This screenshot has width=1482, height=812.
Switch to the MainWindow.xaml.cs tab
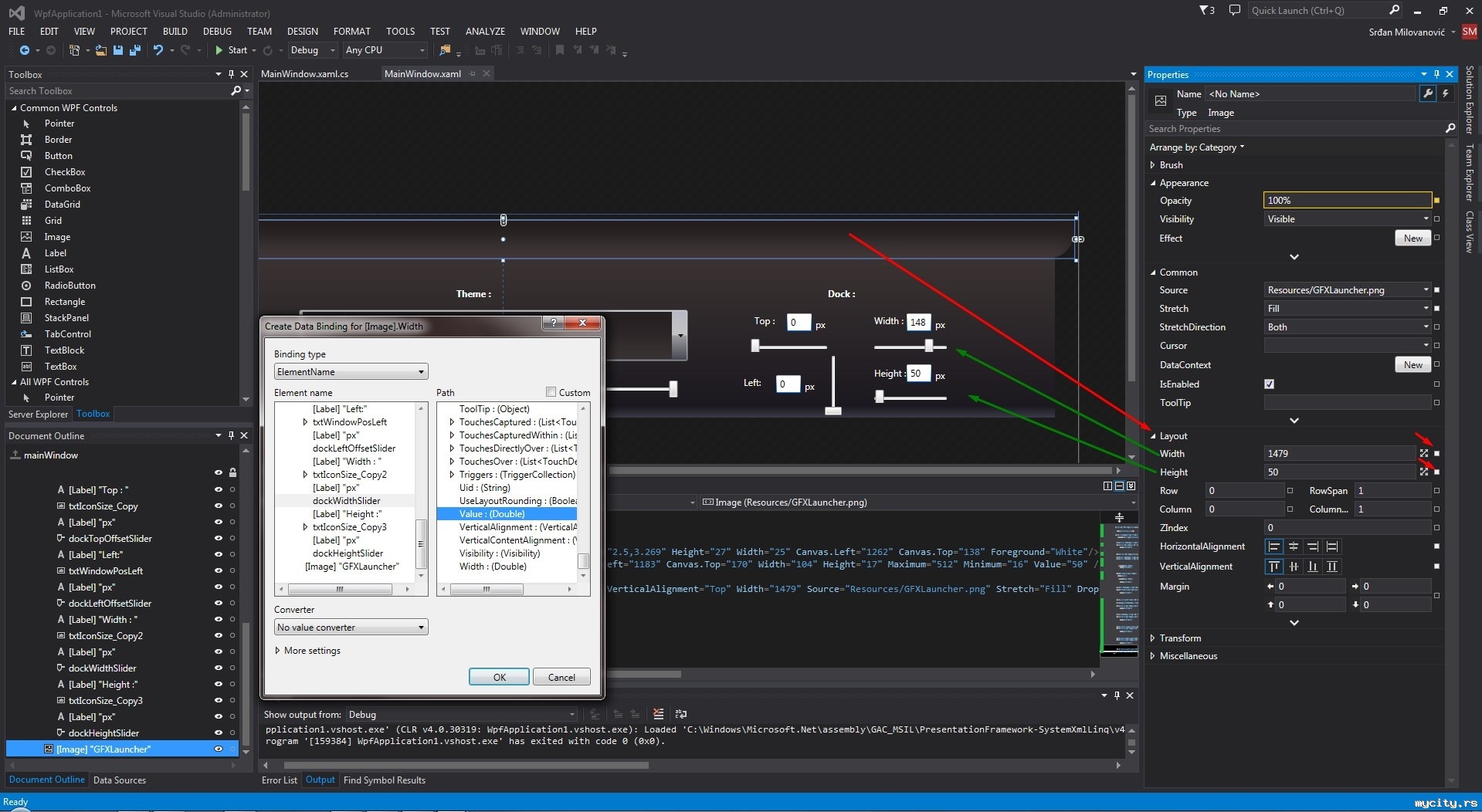pyautogui.click(x=305, y=74)
